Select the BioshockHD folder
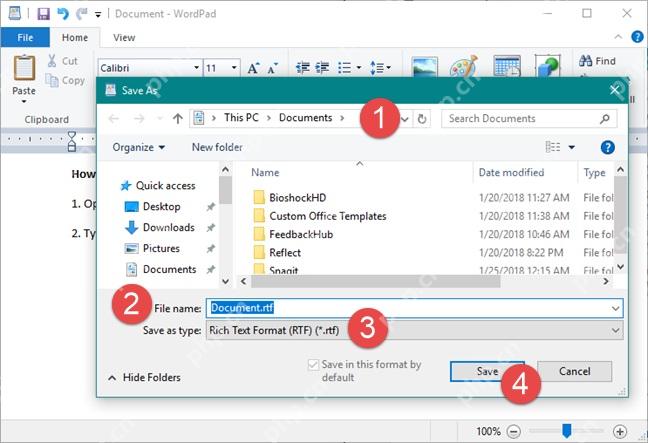Image resolution: width=648 pixels, height=443 pixels. [290, 198]
